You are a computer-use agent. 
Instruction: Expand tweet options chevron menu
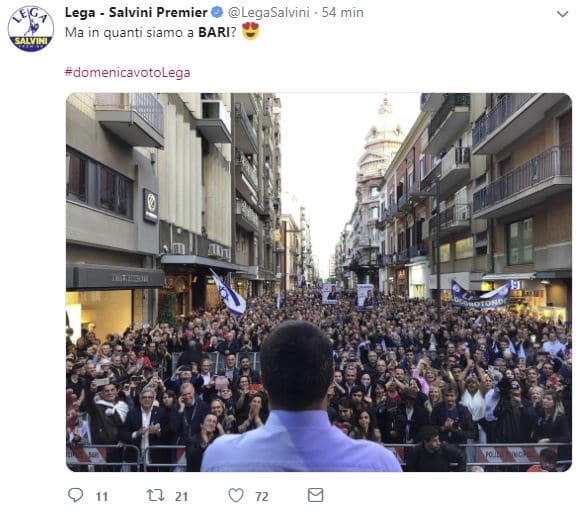(x=563, y=14)
